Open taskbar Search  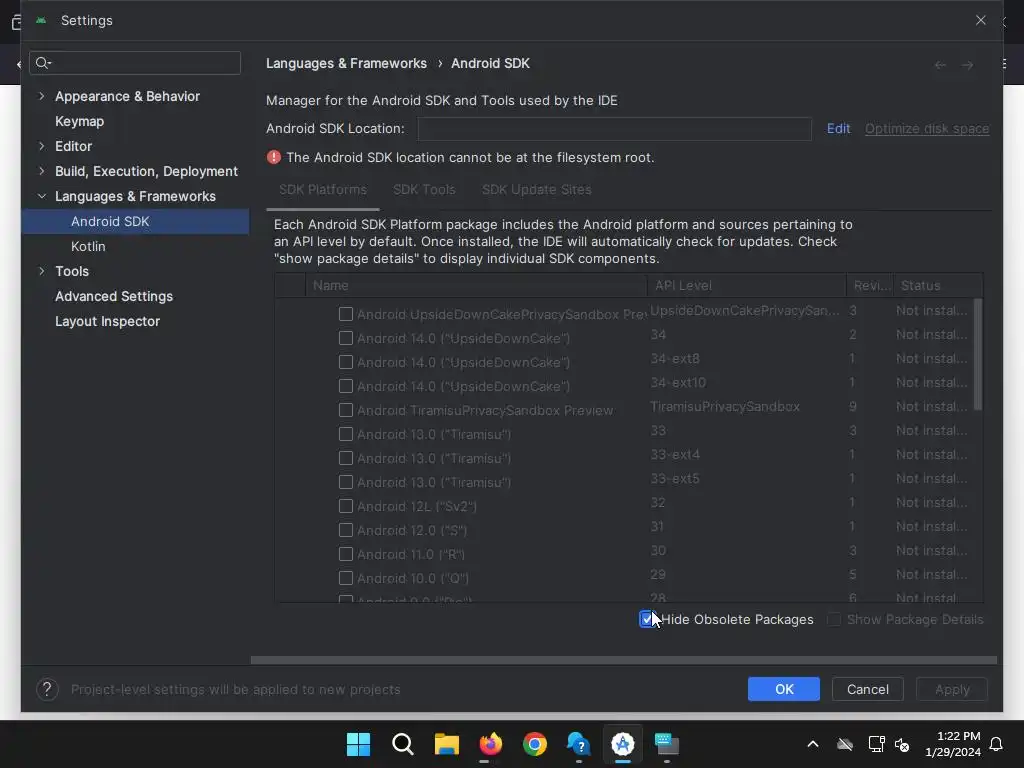tap(402, 744)
